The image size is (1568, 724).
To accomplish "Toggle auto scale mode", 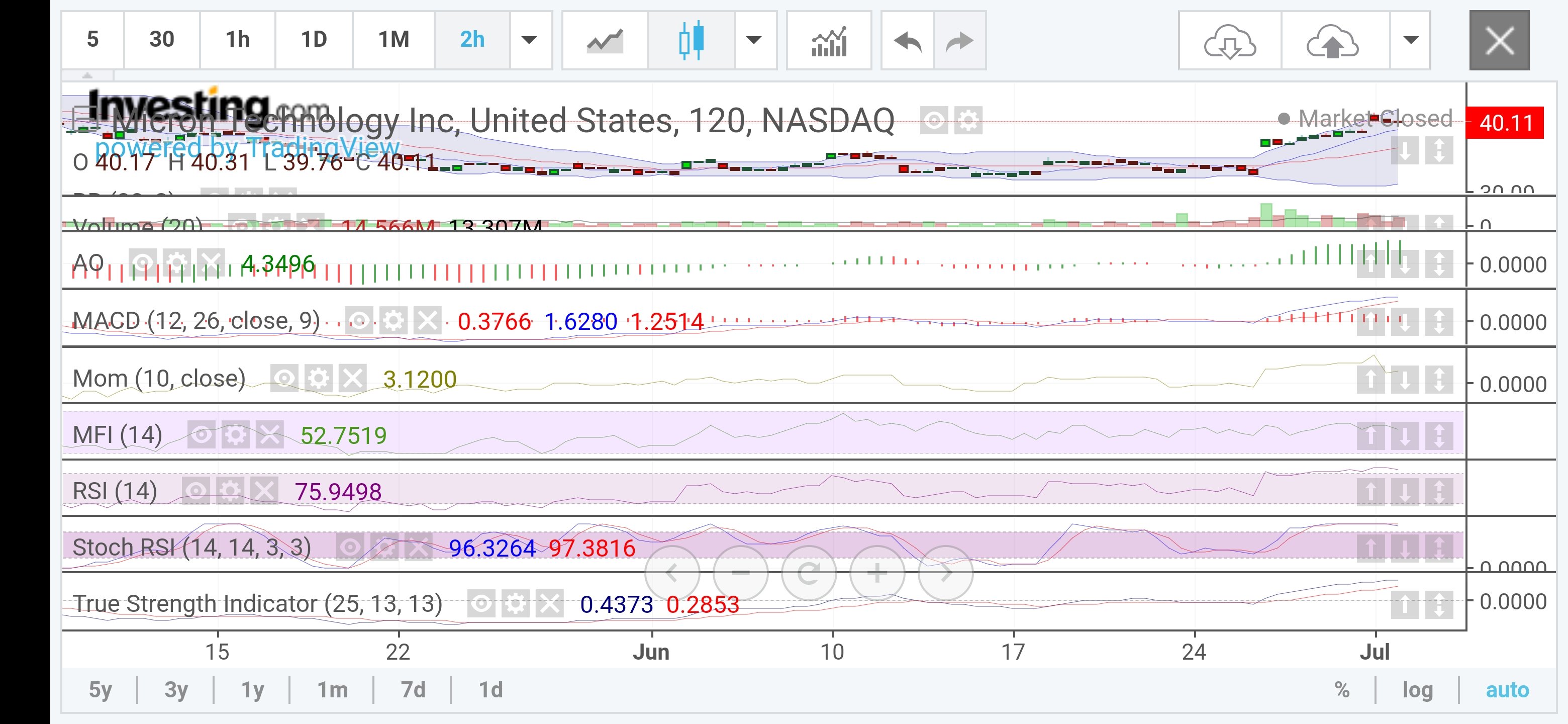I will tap(1507, 690).
